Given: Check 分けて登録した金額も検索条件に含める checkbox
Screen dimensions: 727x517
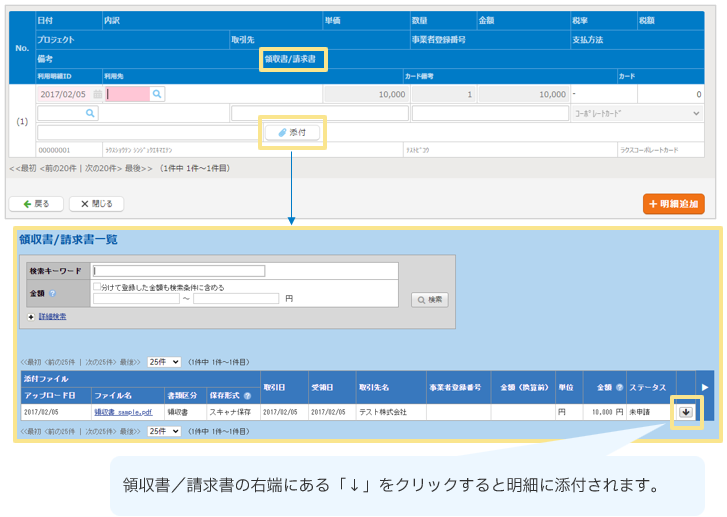Looking at the screenshot, I should [x=97, y=287].
